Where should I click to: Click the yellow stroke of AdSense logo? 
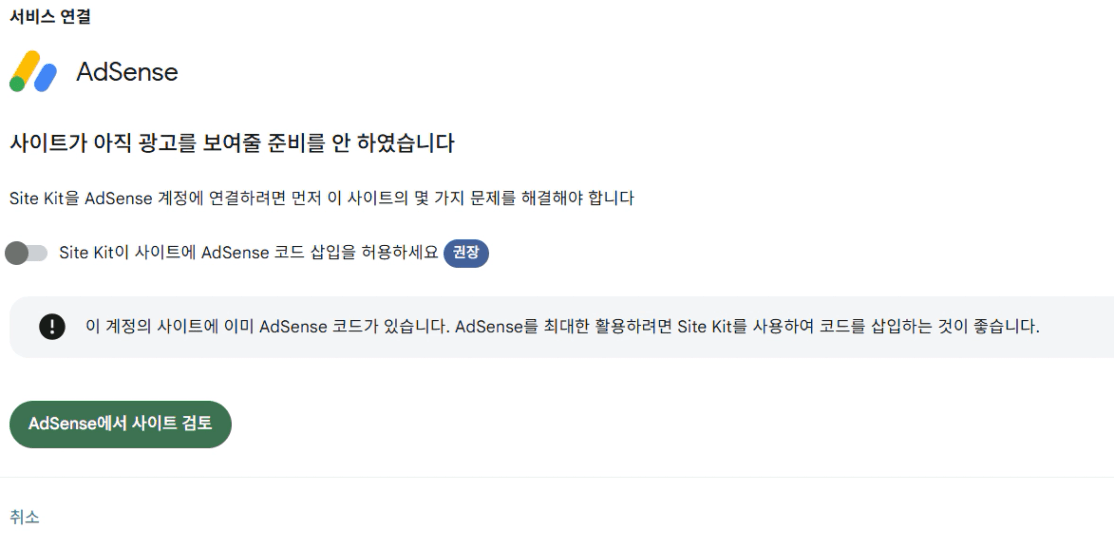click(x=29, y=67)
